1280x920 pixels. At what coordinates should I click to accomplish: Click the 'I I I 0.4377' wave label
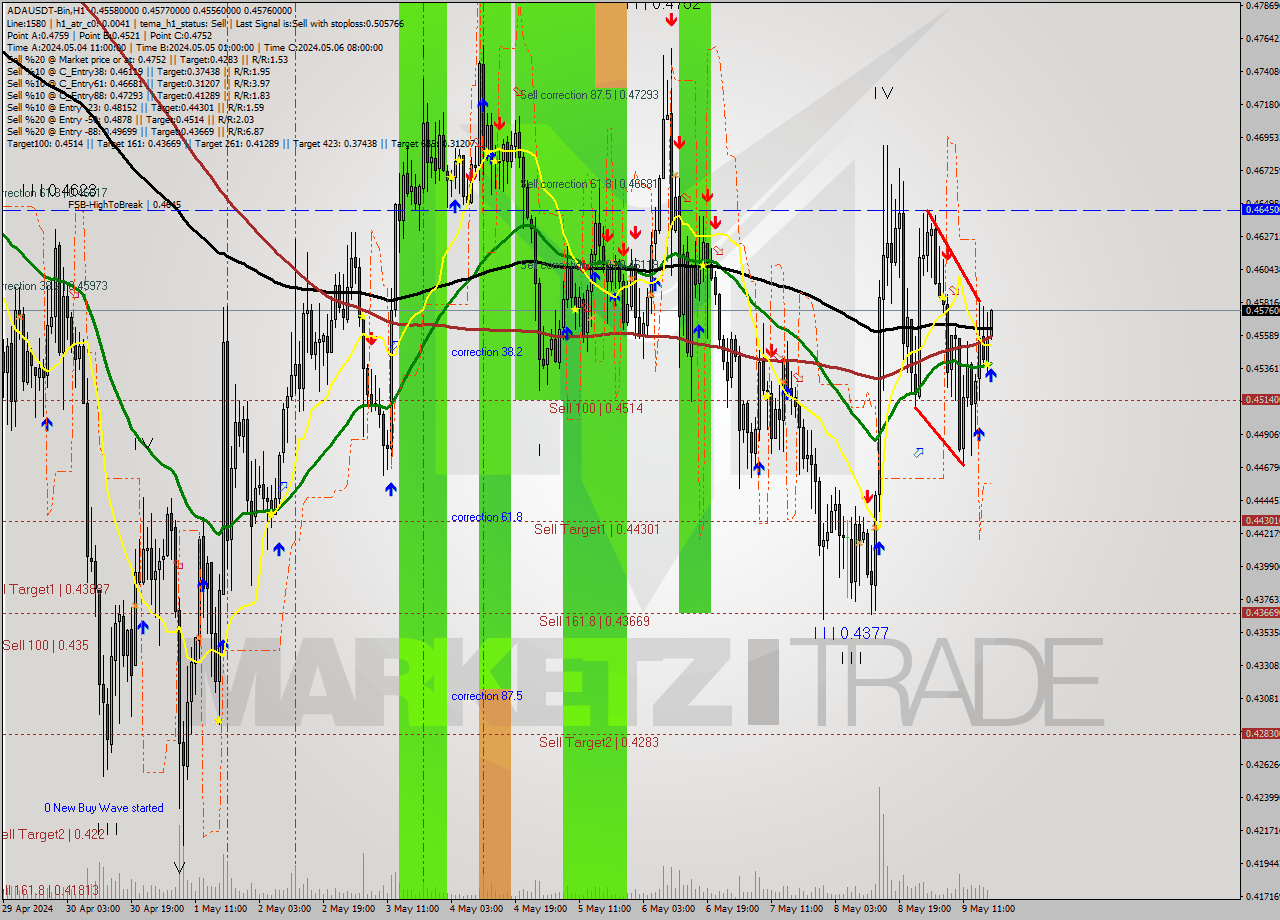[850, 633]
